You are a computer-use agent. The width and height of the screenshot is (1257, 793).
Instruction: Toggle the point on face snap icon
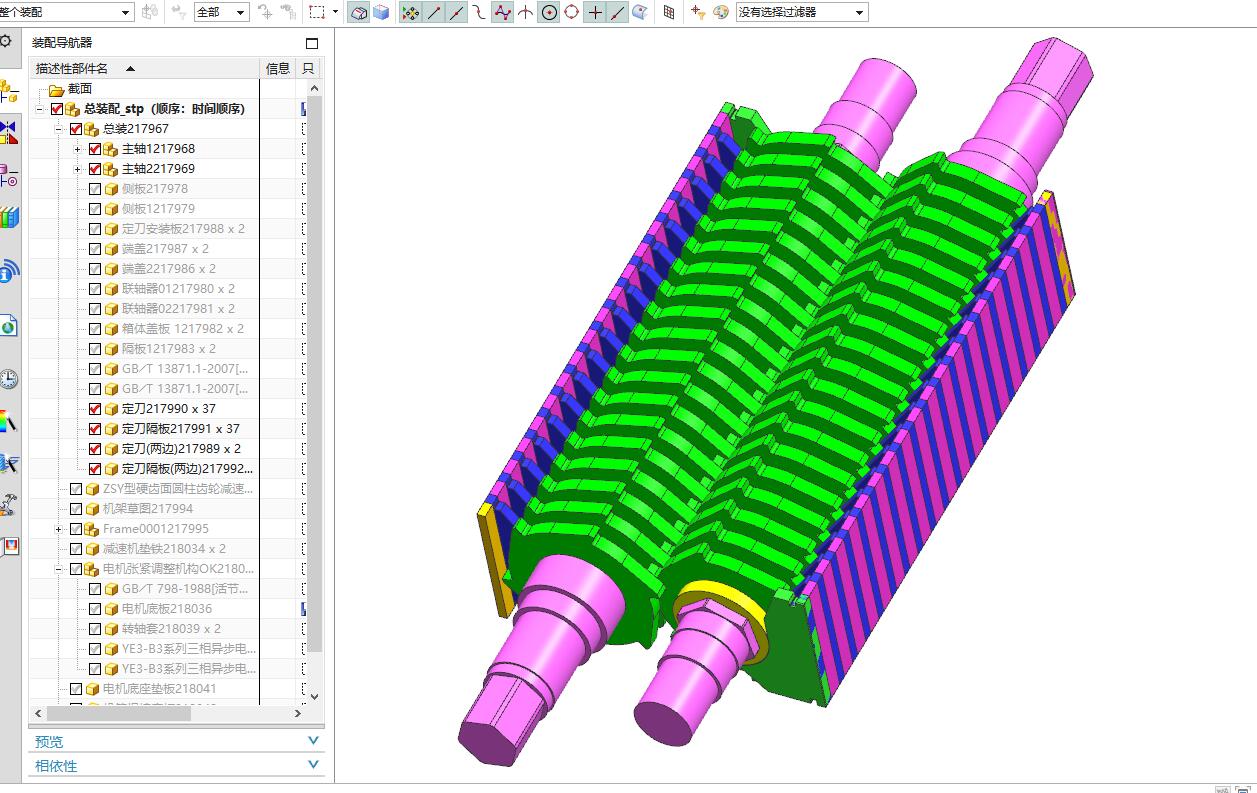coord(640,12)
